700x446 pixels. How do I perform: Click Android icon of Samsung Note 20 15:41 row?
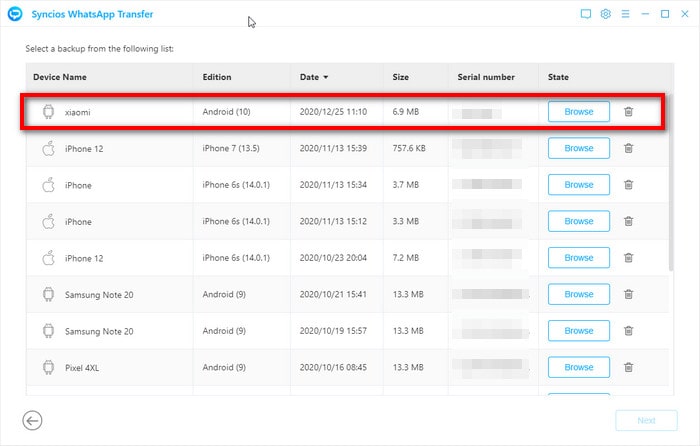[48, 295]
